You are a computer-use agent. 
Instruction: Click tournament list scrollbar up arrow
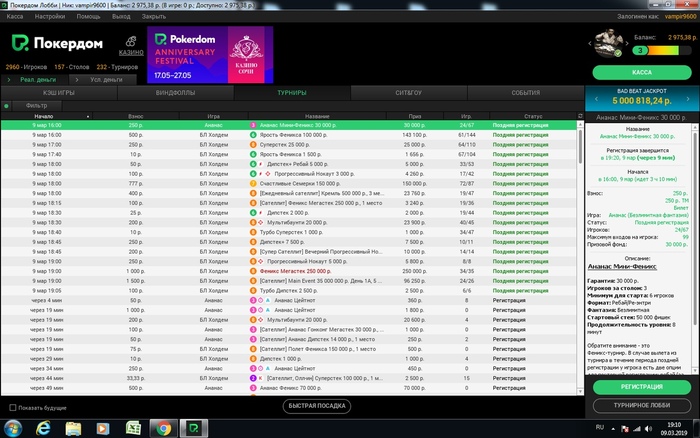click(x=580, y=125)
